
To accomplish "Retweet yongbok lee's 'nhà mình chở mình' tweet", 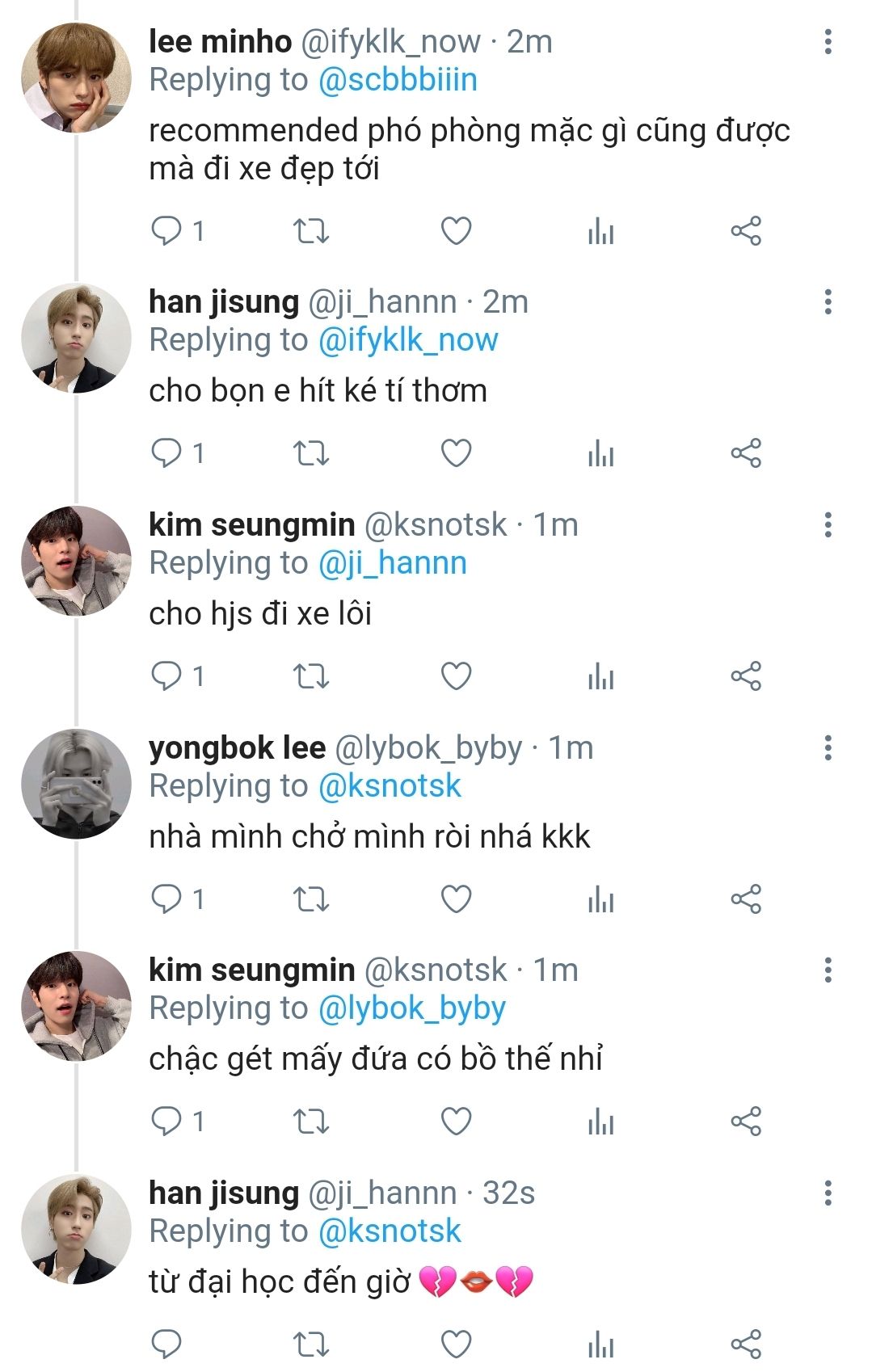I will tap(310, 899).
